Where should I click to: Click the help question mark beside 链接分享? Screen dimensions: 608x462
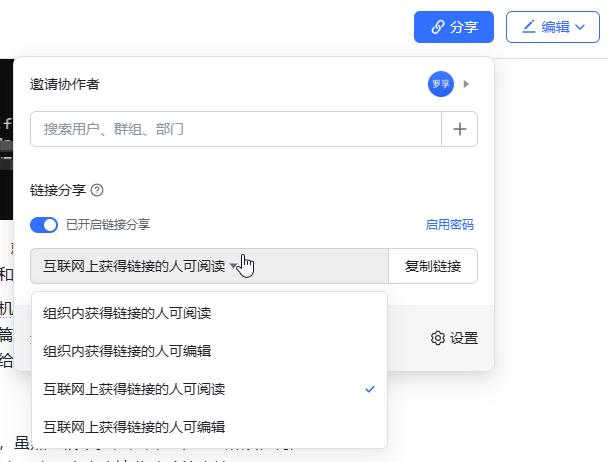tap(97, 190)
